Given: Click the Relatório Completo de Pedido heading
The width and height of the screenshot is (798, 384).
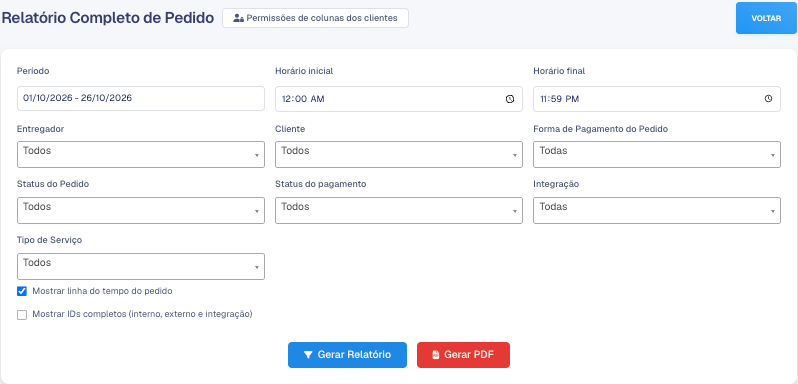Looking at the screenshot, I should 108,18.
